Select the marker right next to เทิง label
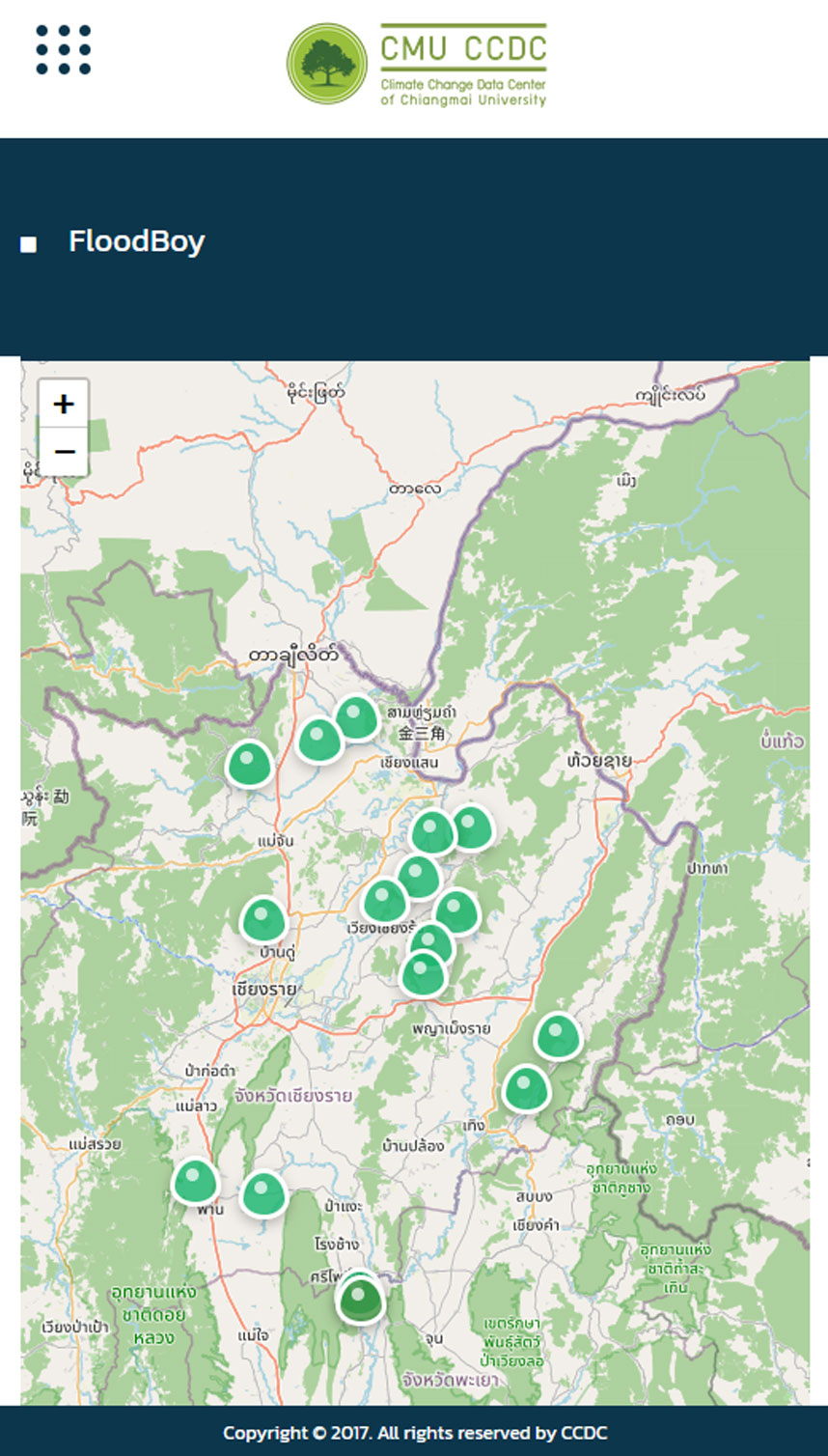Image resolution: width=828 pixels, height=1456 pixels. click(x=526, y=1089)
